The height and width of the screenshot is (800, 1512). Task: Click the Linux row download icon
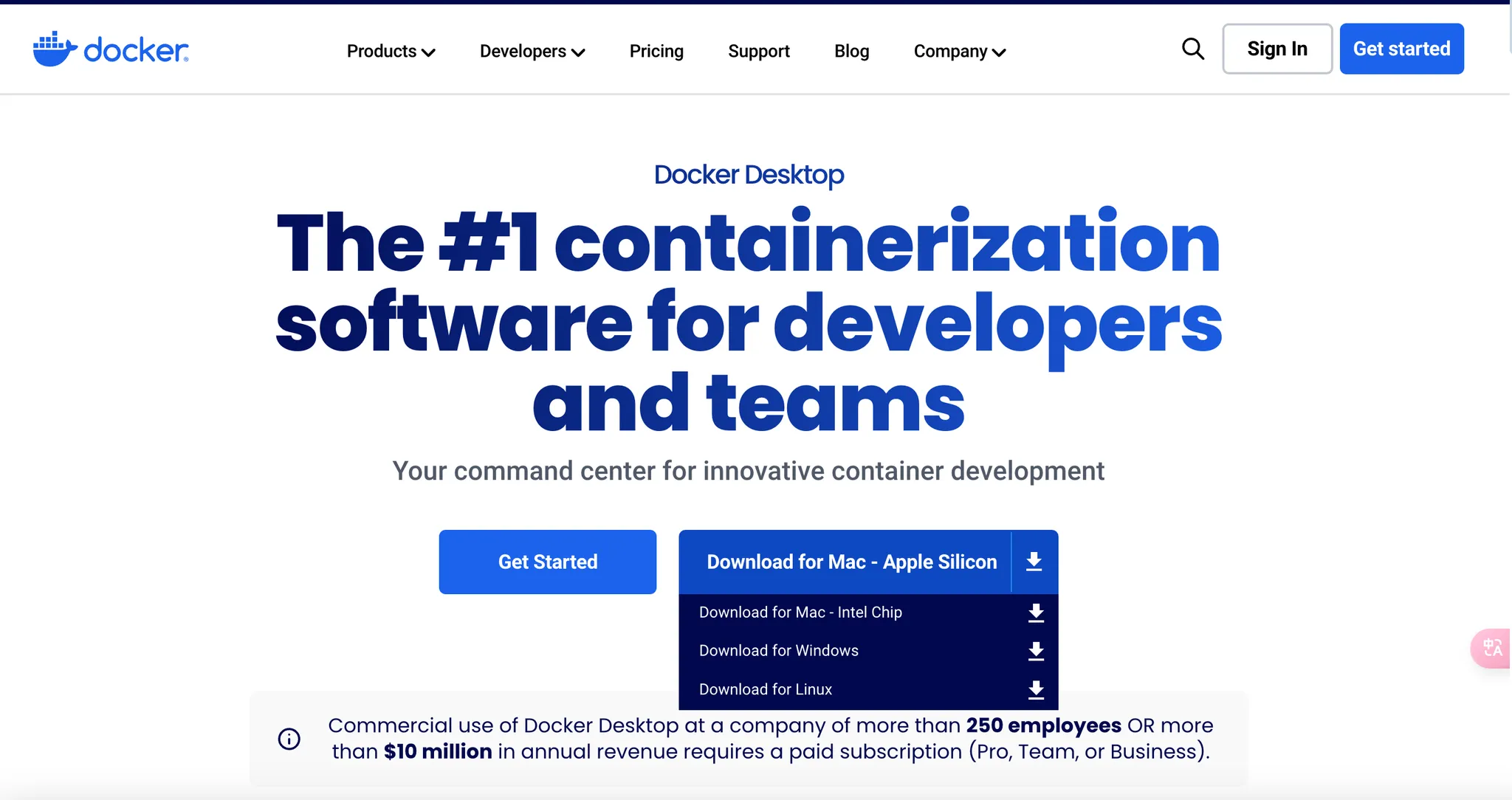[1036, 689]
